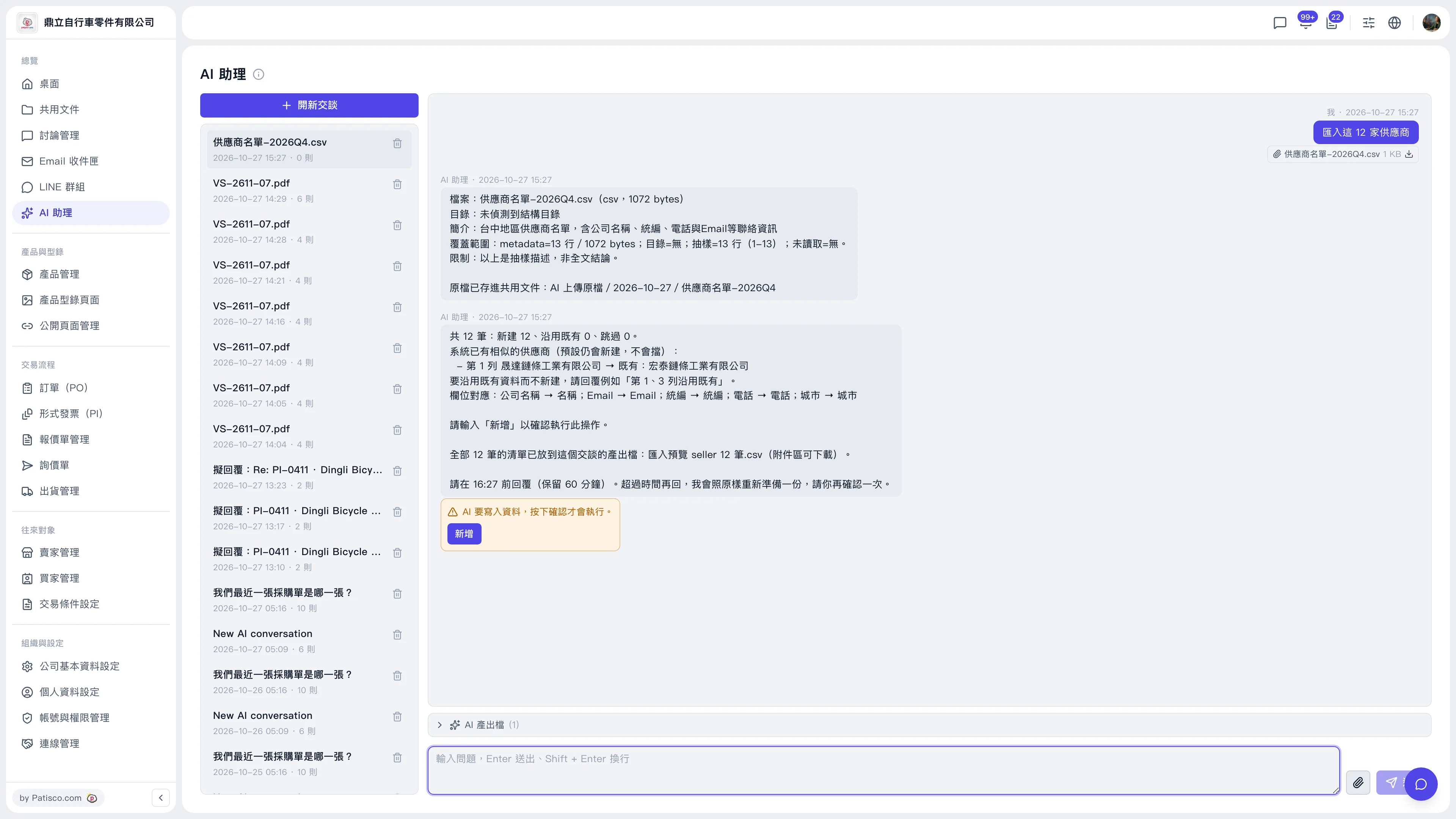Viewport: 1456px width, 819px height.
Task: Open the display settings sliders icon
Action: [1368, 23]
